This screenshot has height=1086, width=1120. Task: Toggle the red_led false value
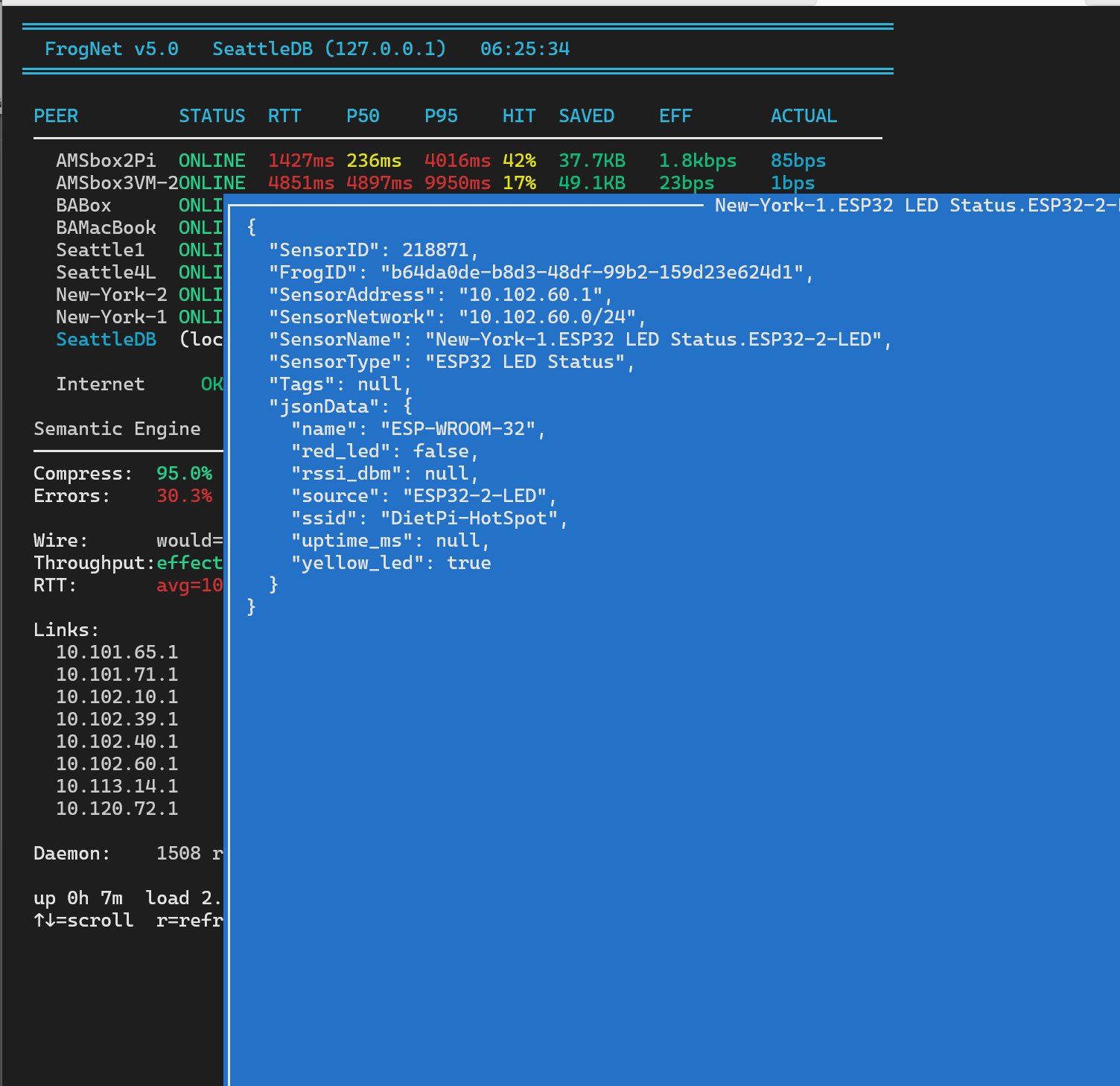pyautogui.click(x=444, y=451)
